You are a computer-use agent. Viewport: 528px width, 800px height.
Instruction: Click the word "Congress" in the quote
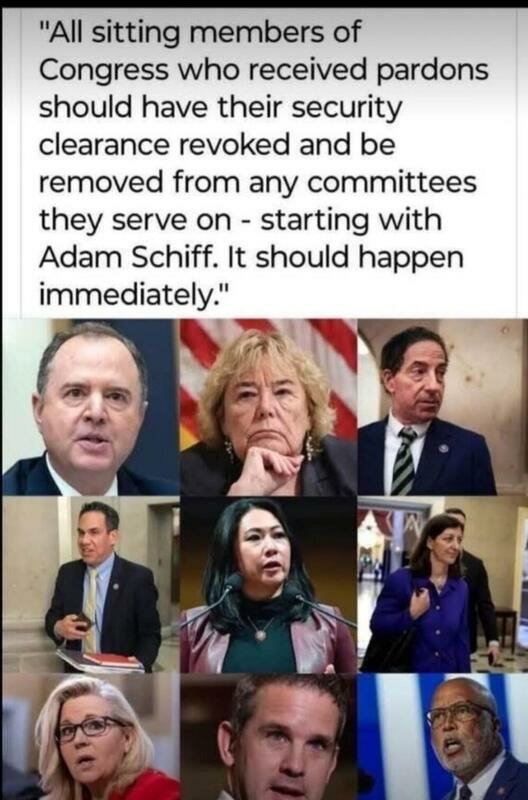pos(104,70)
